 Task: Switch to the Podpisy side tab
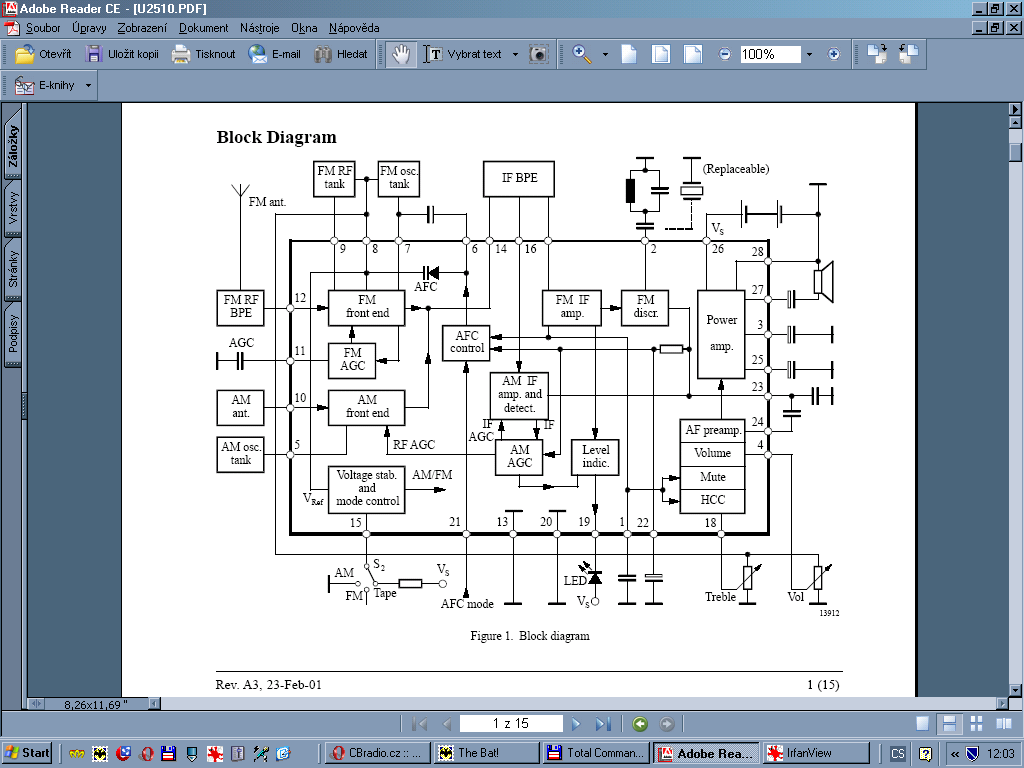13,334
